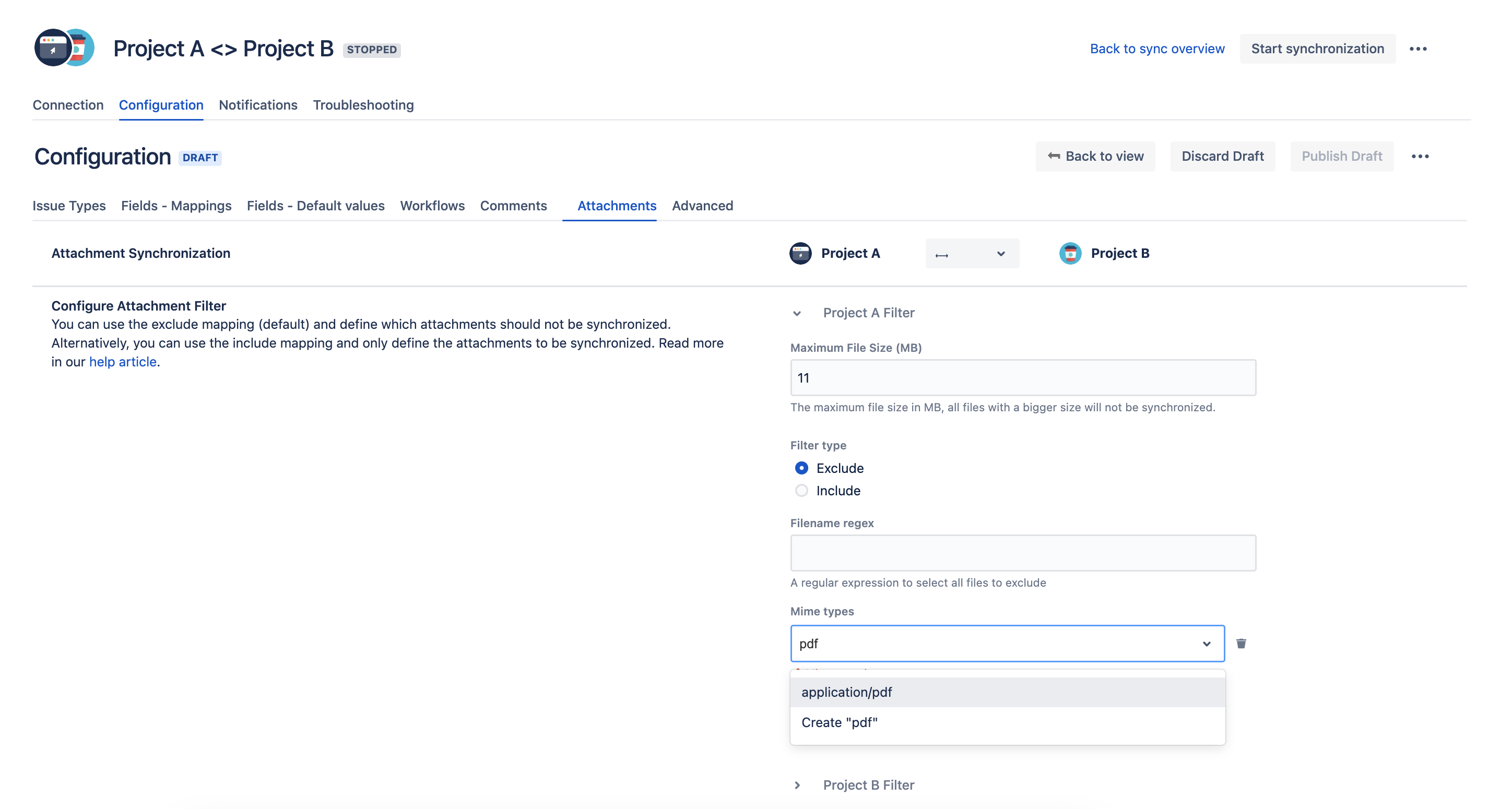Click the Back to view button

tap(1095, 156)
